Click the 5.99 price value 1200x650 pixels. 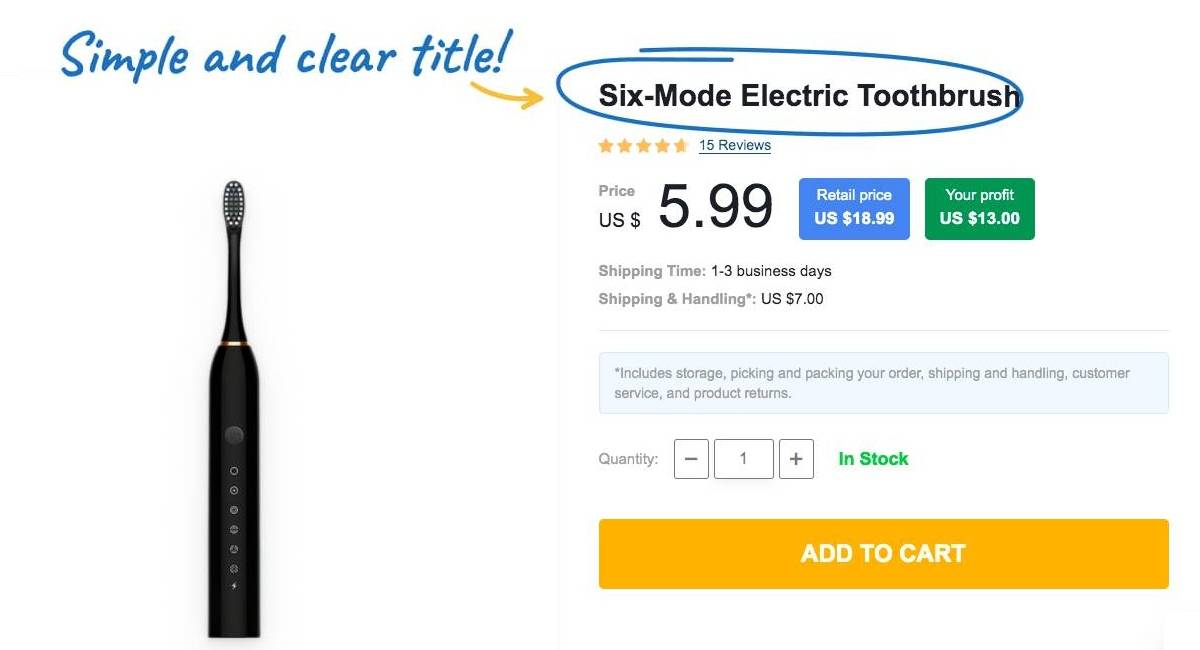click(715, 206)
